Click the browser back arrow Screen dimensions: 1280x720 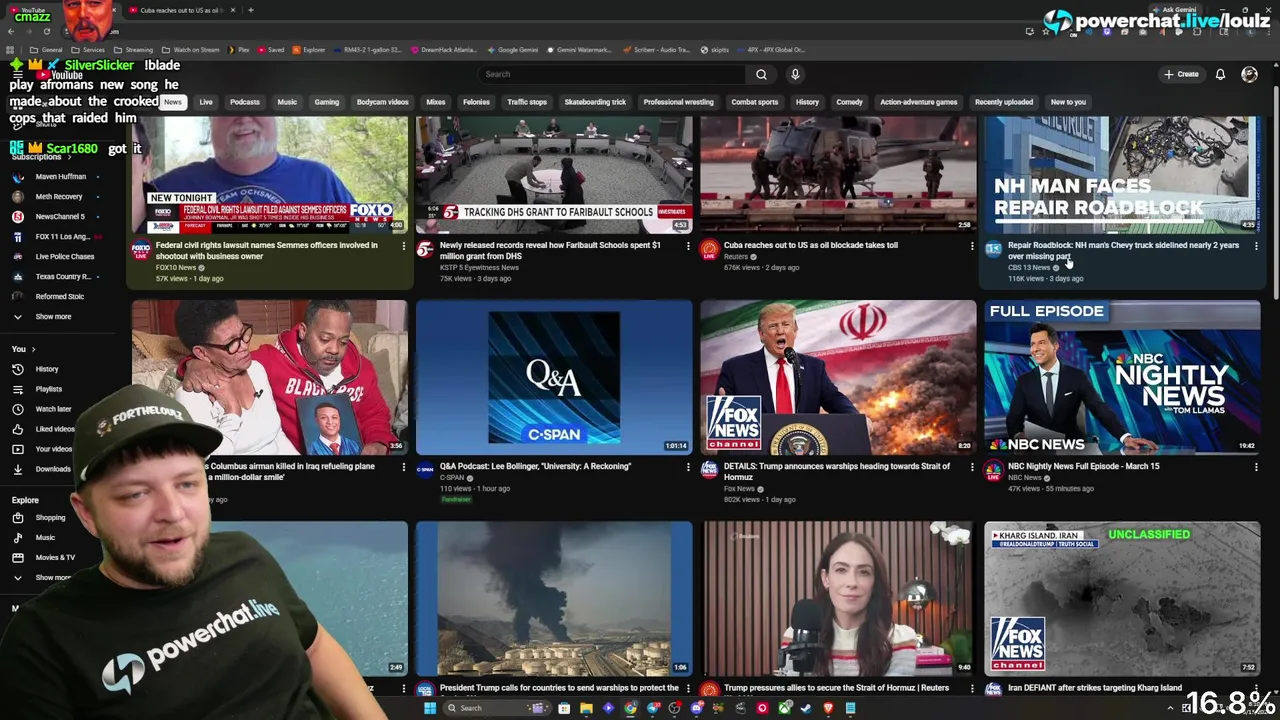(13, 31)
